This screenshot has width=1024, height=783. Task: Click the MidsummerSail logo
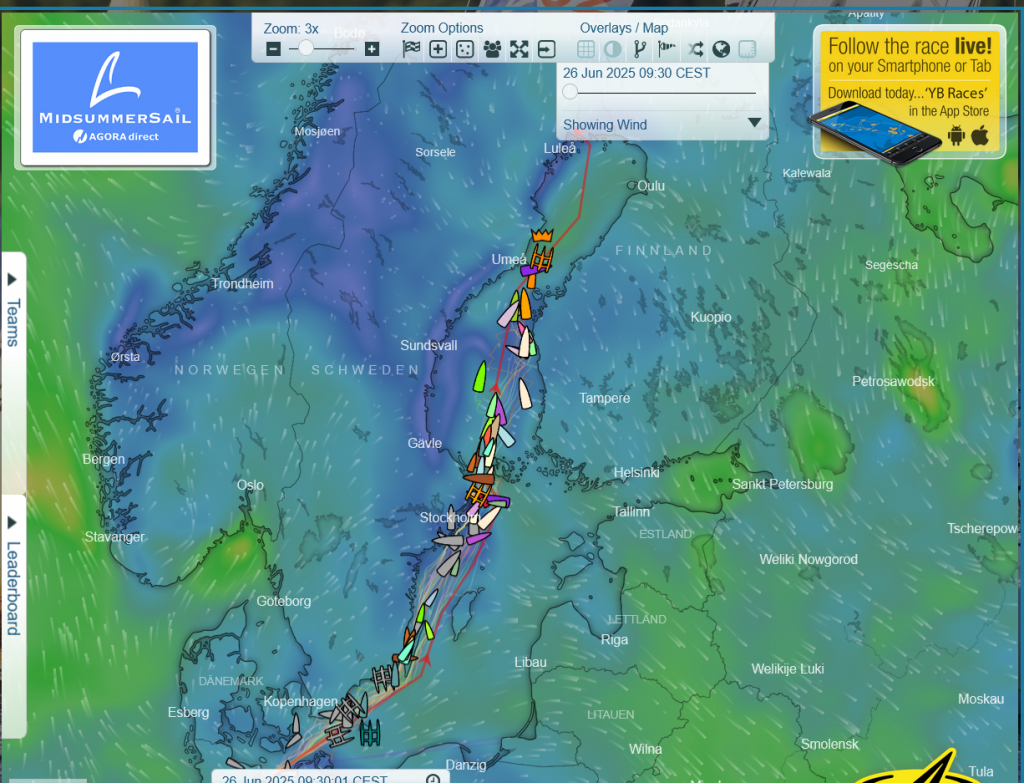pos(114,97)
